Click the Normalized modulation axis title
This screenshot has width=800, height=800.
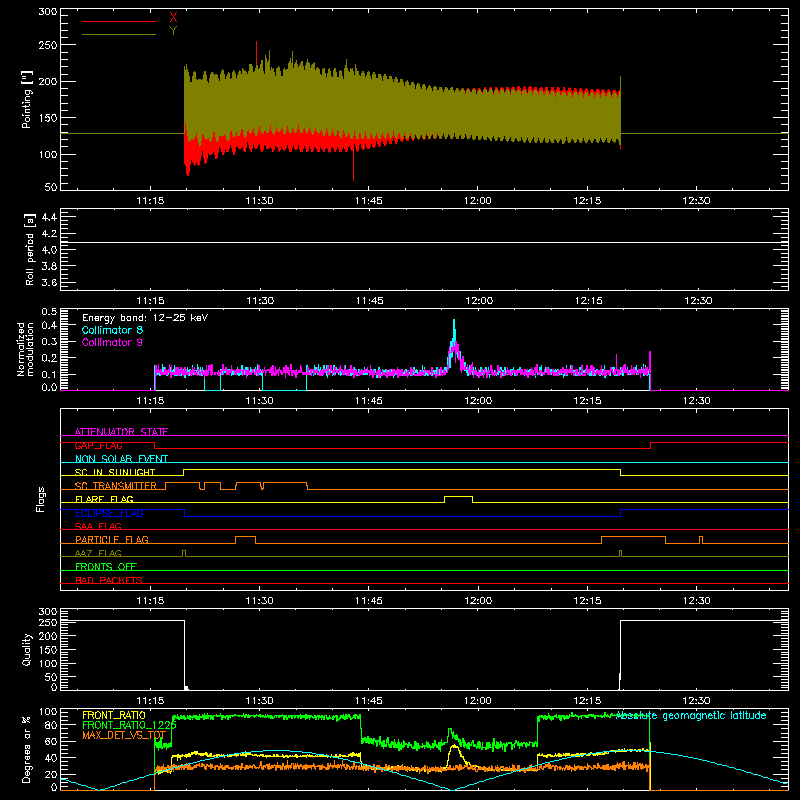tap(25, 349)
